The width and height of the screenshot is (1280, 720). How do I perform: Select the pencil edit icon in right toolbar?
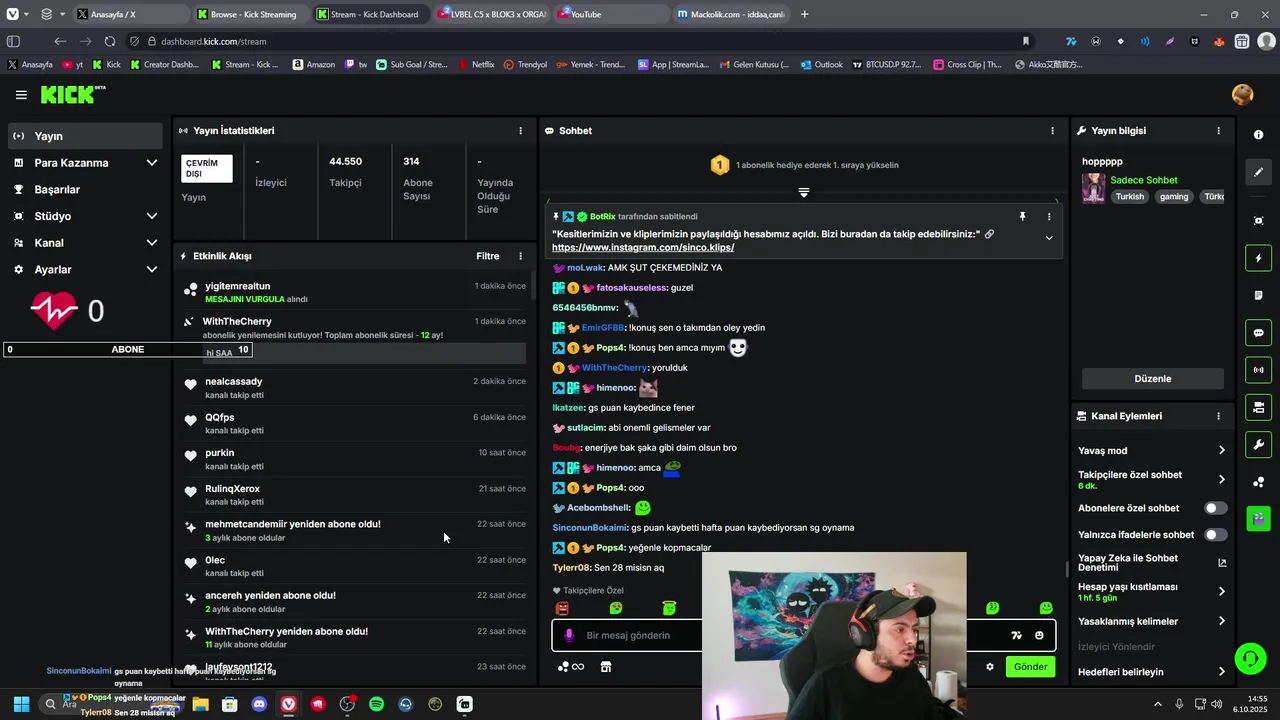click(x=1258, y=172)
